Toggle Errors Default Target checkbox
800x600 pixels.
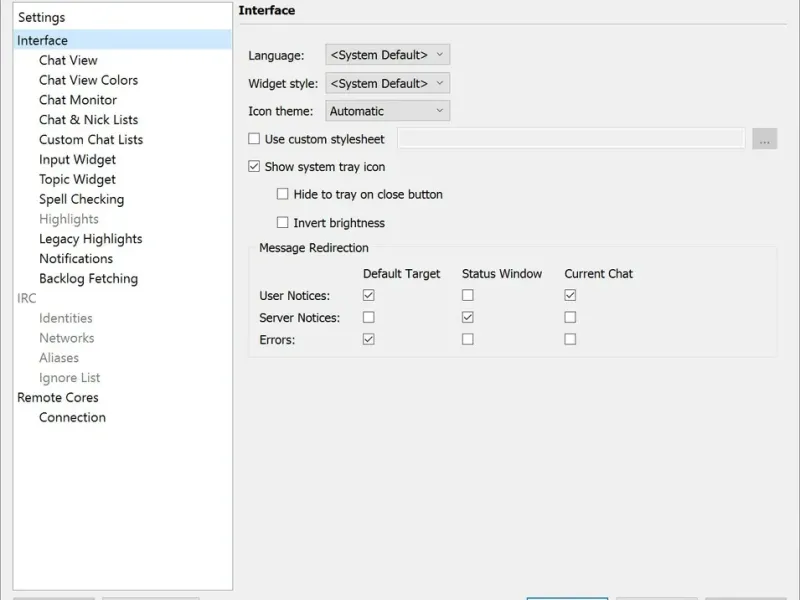click(368, 339)
